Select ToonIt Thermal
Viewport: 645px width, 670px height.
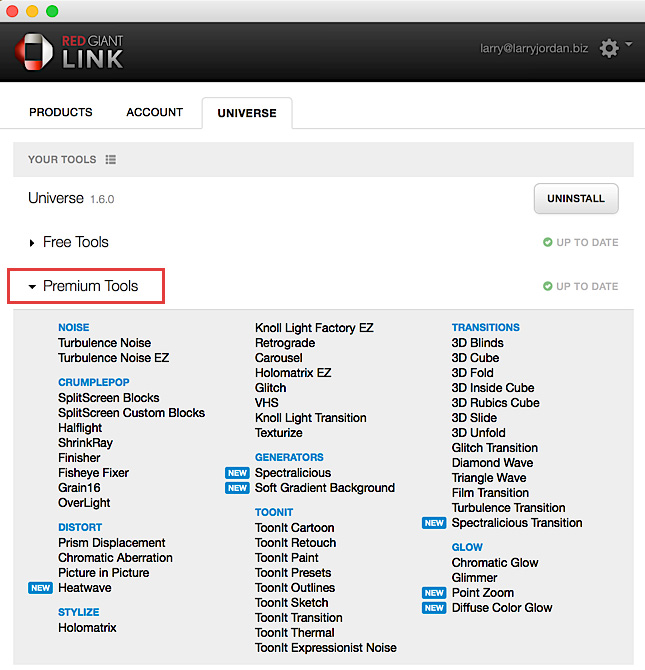point(295,632)
